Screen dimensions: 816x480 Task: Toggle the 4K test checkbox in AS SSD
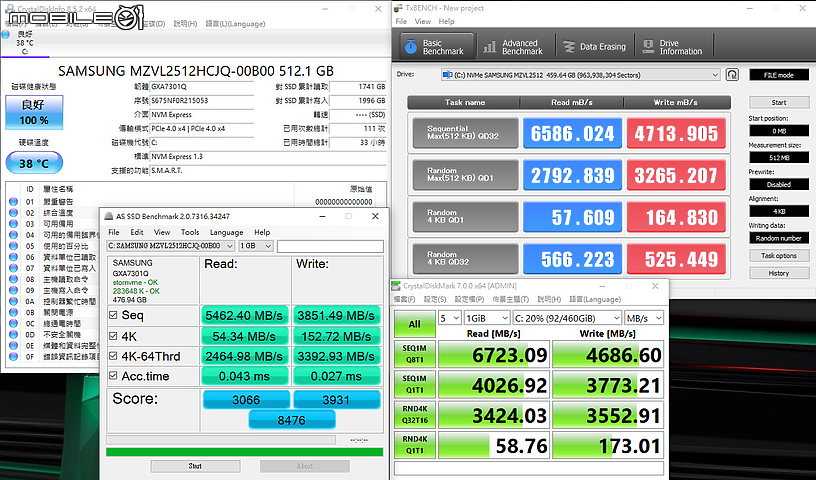(113, 336)
